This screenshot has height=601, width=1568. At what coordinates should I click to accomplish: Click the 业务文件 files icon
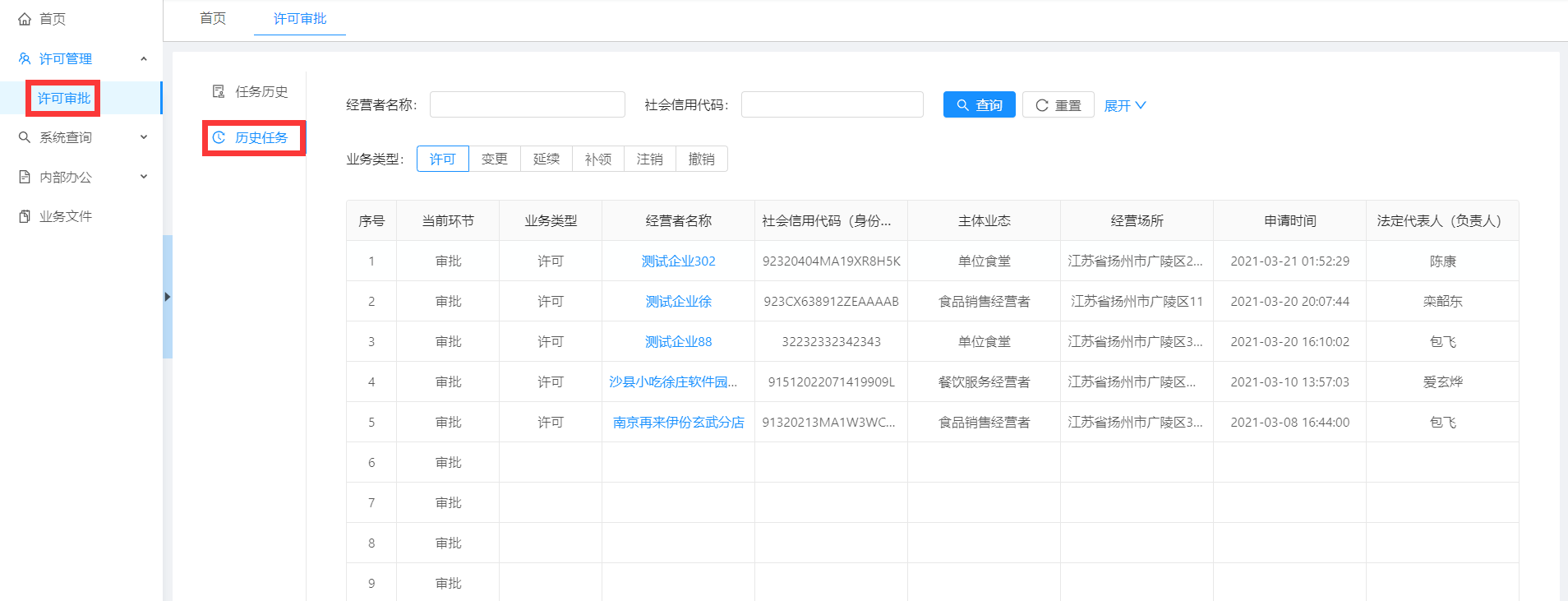25,216
